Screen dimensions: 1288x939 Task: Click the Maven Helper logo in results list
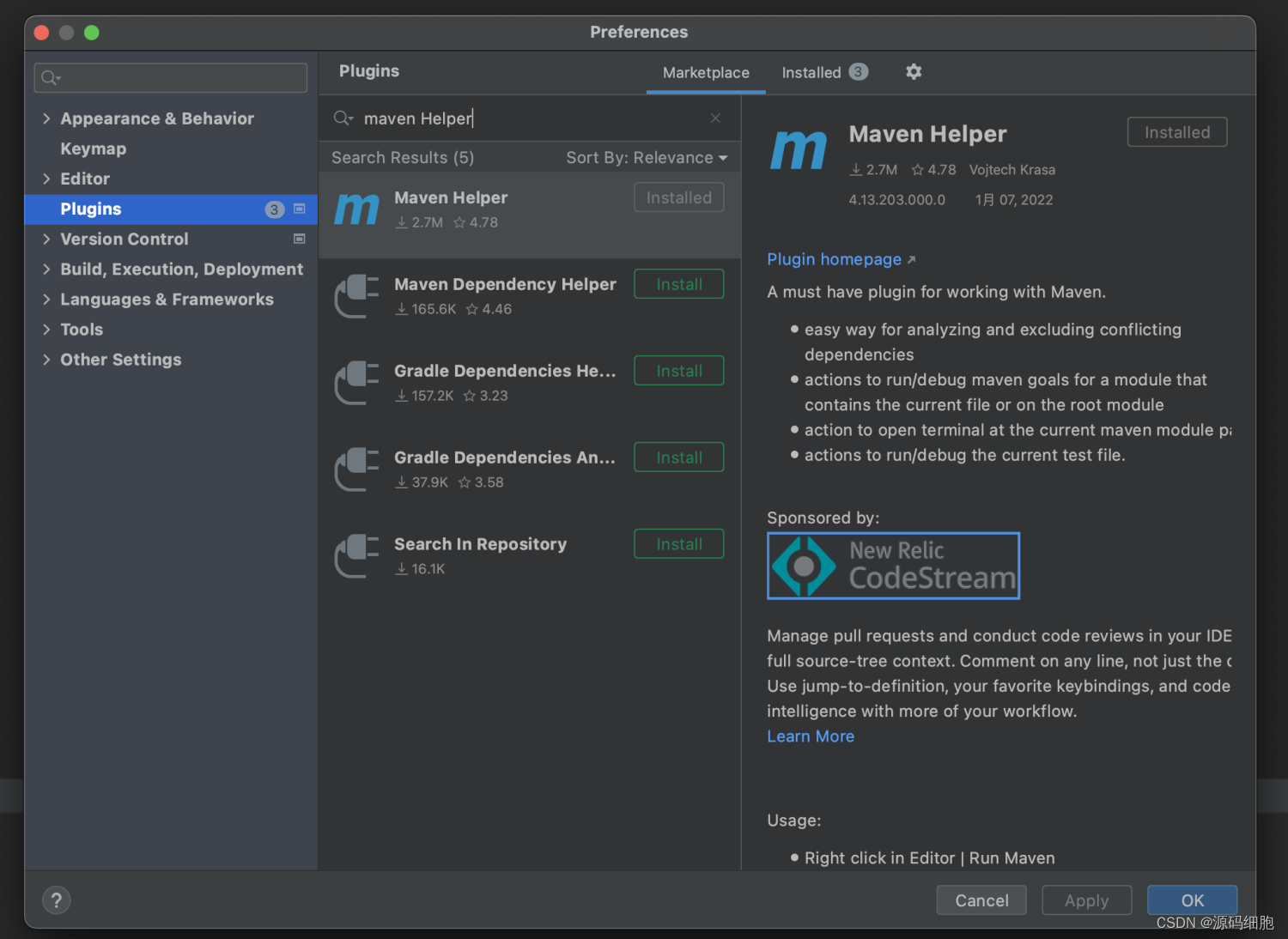tap(356, 209)
